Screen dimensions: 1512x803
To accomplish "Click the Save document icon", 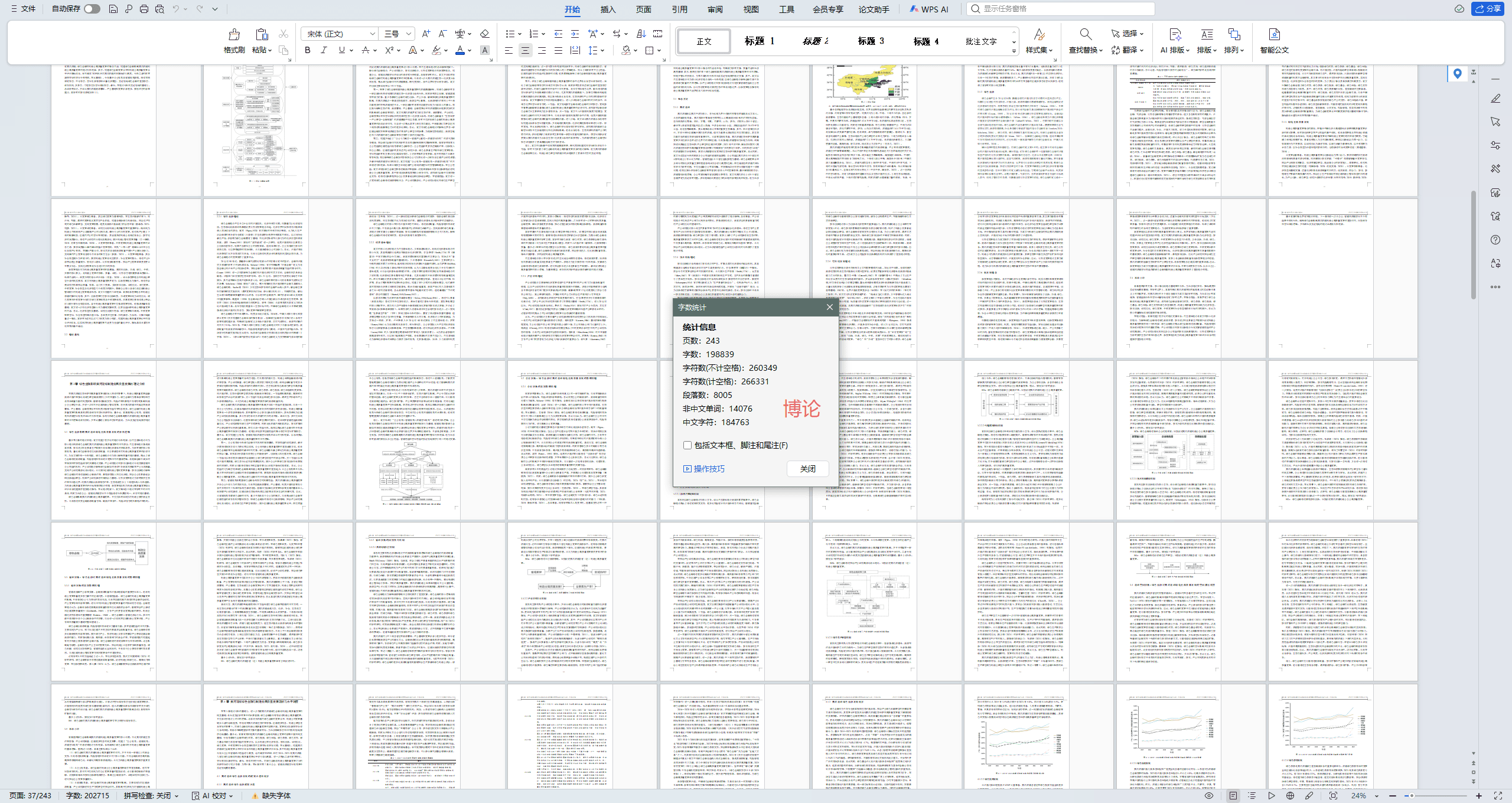I will pos(113,9).
